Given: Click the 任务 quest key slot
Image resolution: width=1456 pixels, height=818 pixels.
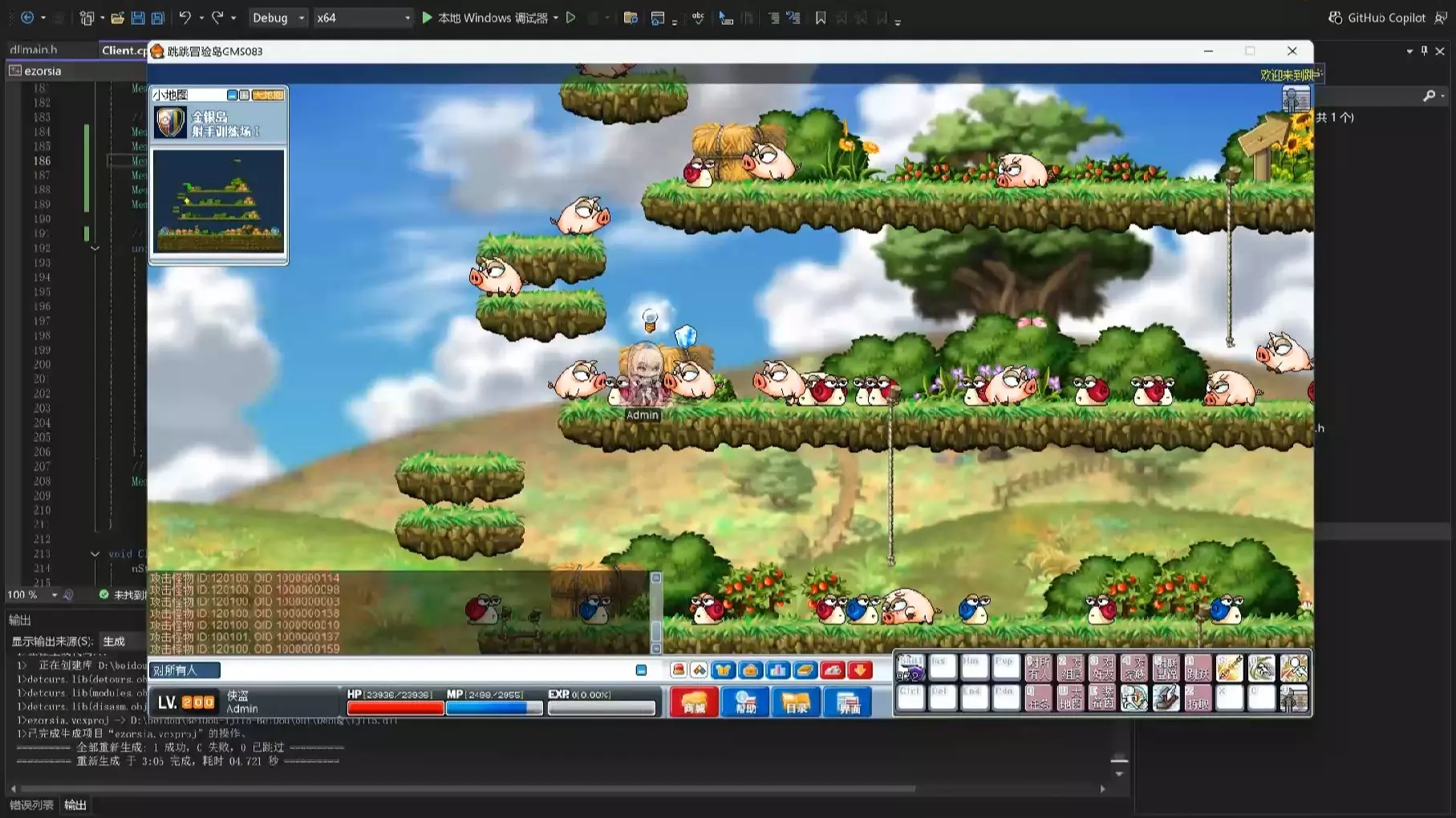Looking at the screenshot, I should coord(1038,698).
